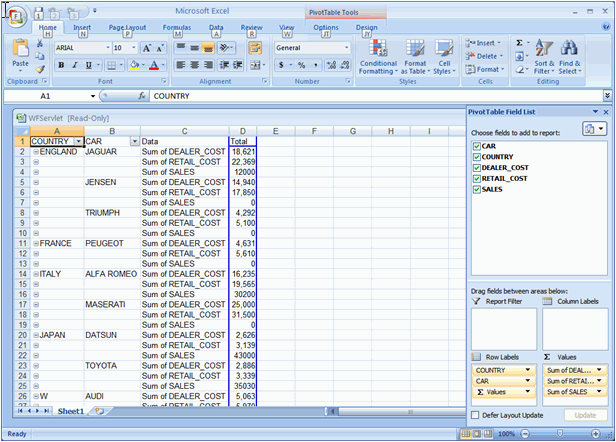Open PivotTable Options tab
Image resolution: width=616 pixels, height=442 pixels.
[x=326, y=28]
